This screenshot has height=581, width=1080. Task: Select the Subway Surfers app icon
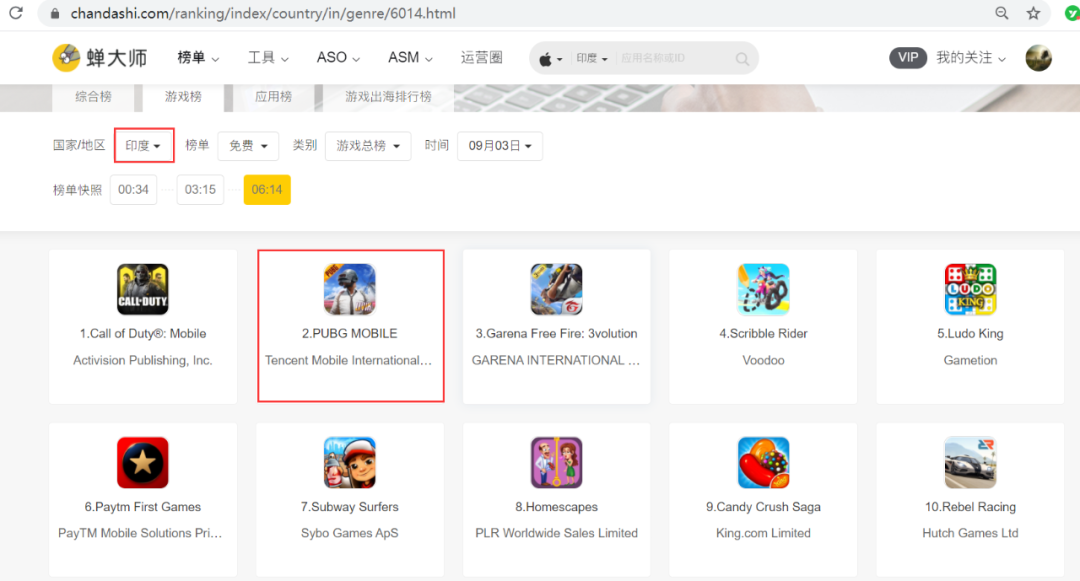coord(350,462)
